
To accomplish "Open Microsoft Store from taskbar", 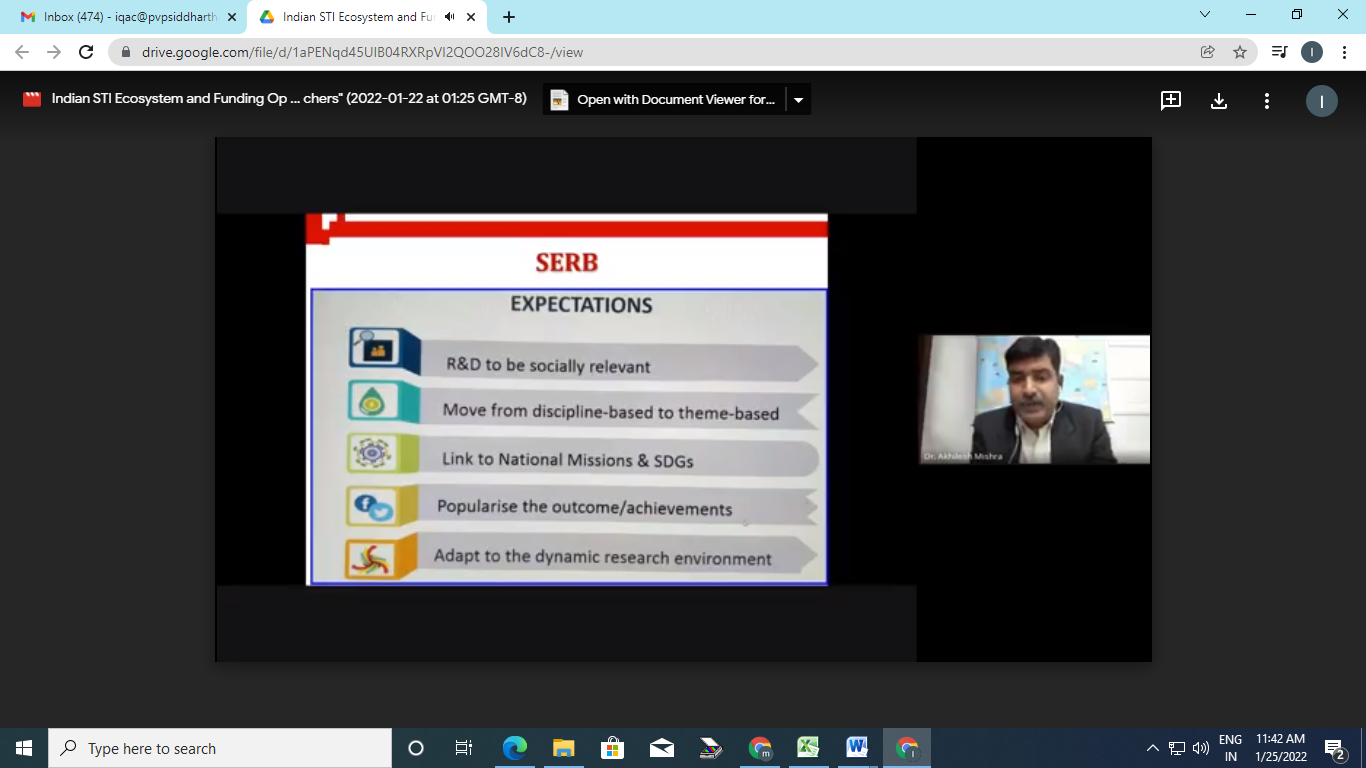I will click(x=612, y=748).
